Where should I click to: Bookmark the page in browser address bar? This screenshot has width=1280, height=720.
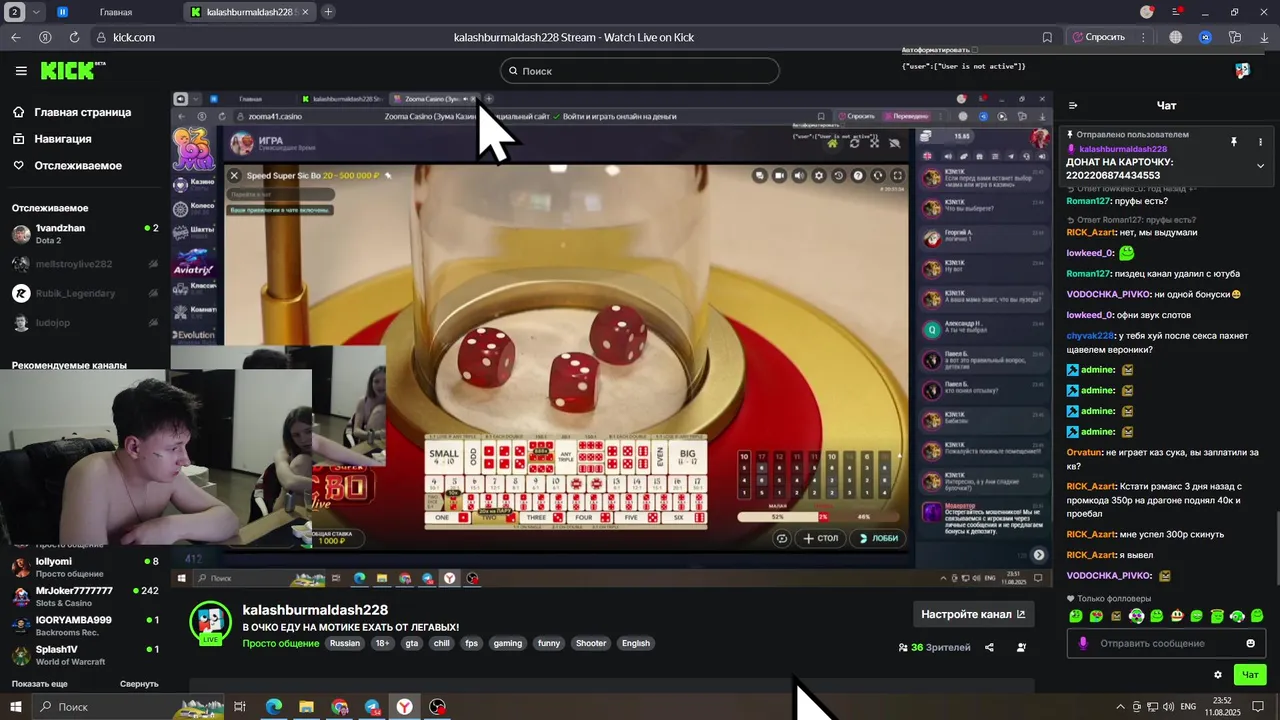point(1047,37)
